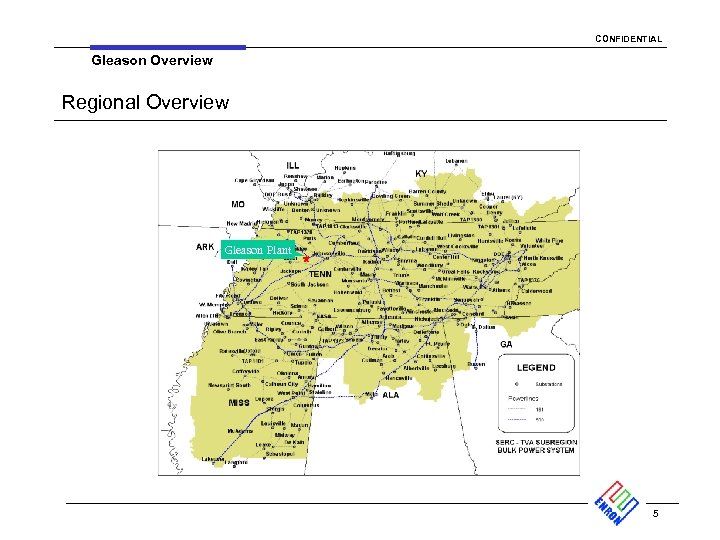
Task: Click the South Jackson map label
Action: click(309, 284)
